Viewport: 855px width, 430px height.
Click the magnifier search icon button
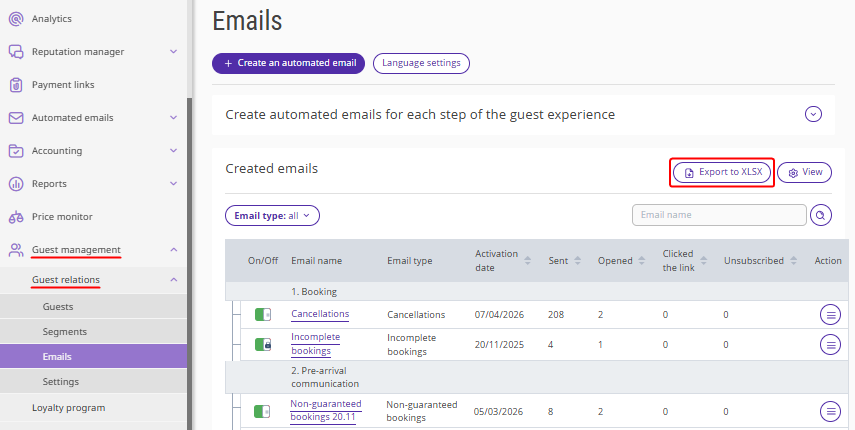(821, 215)
